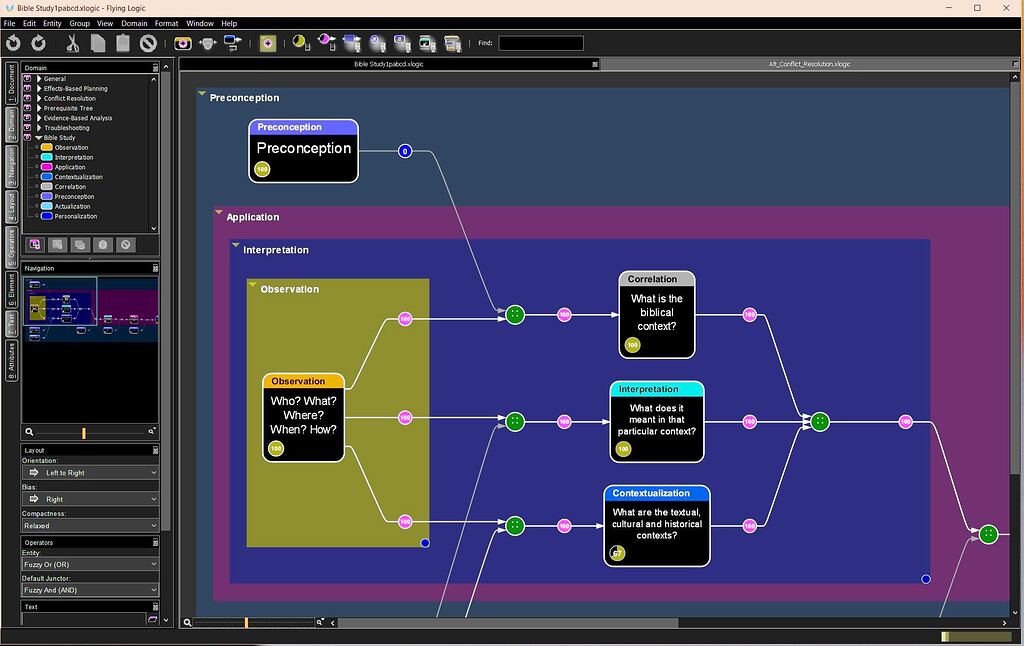Screen dimensions: 1024x646
Task: Click the domain icon left of General
Action: pos(27,78)
